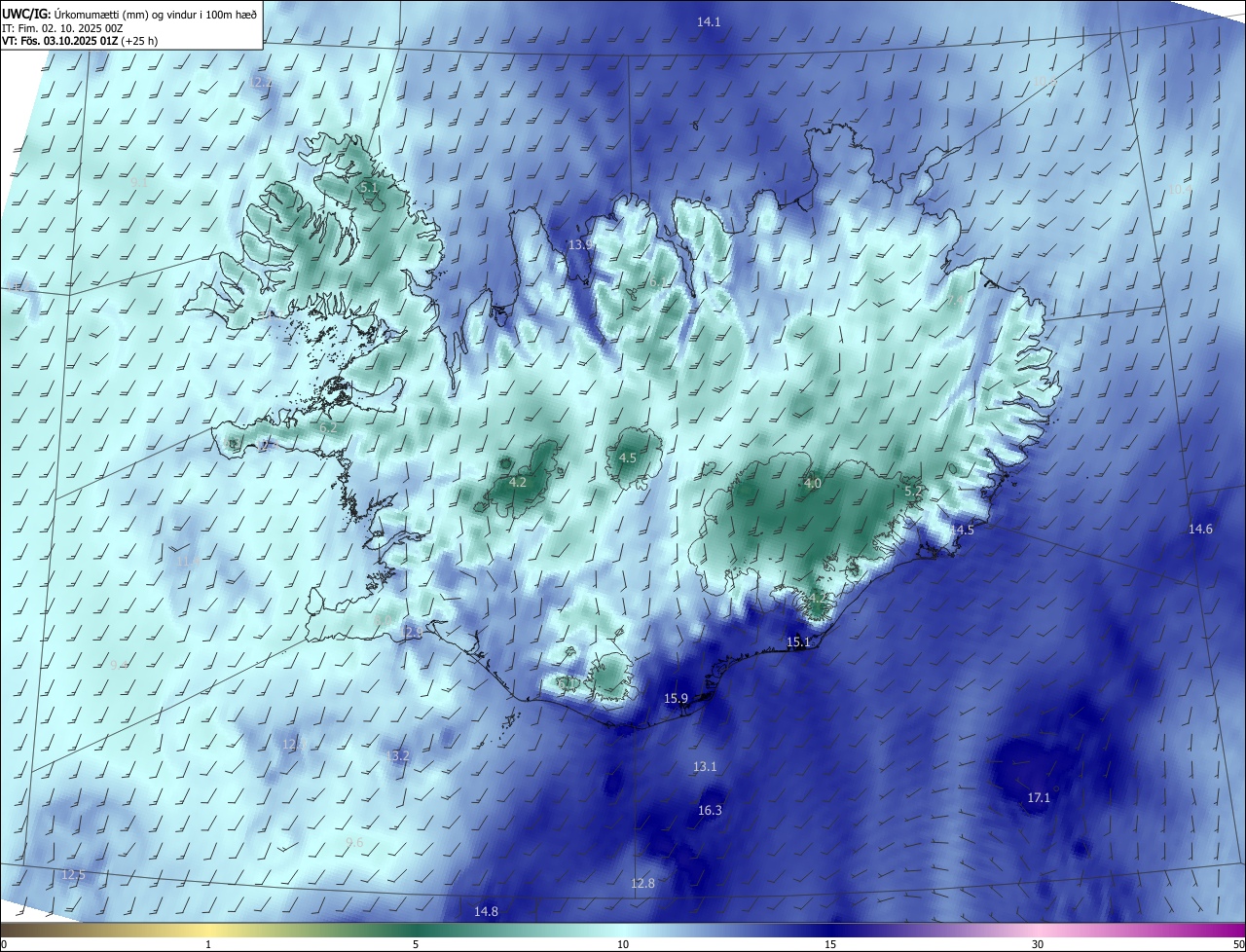The image size is (1246, 952).
Task: Click the 12.8 value near the bottom of the map
Action: coord(642,884)
